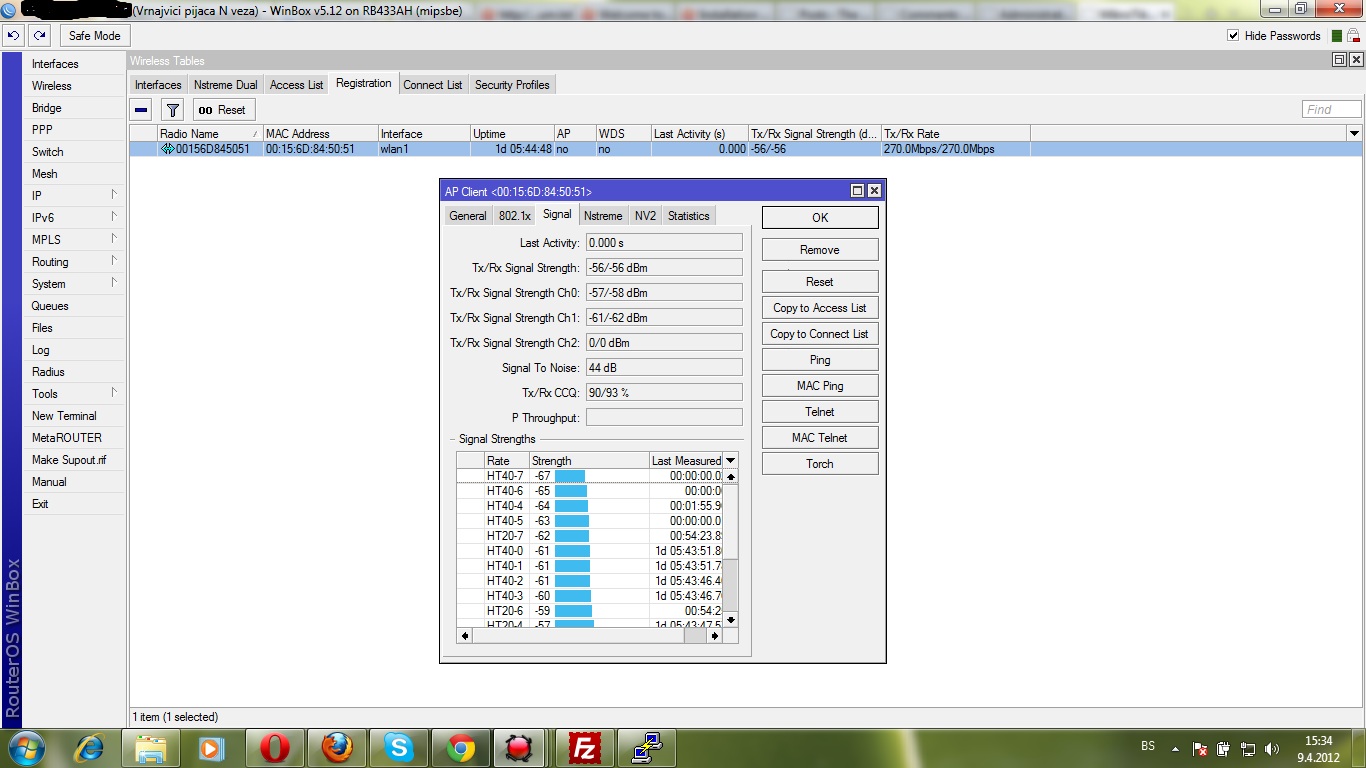This screenshot has height=768, width=1366.
Task: Click the Find input field
Action: pos(1331,110)
